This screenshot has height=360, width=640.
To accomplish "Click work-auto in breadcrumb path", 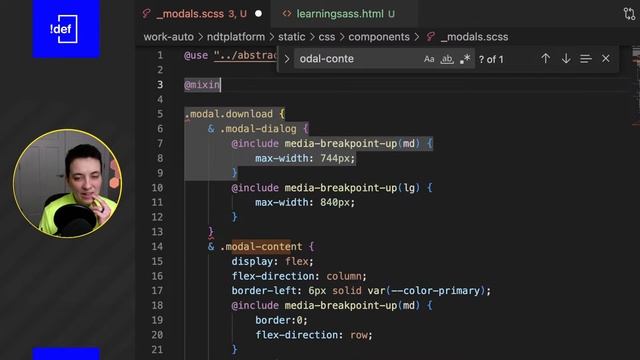I will pyautogui.click(x=169, y=37).
